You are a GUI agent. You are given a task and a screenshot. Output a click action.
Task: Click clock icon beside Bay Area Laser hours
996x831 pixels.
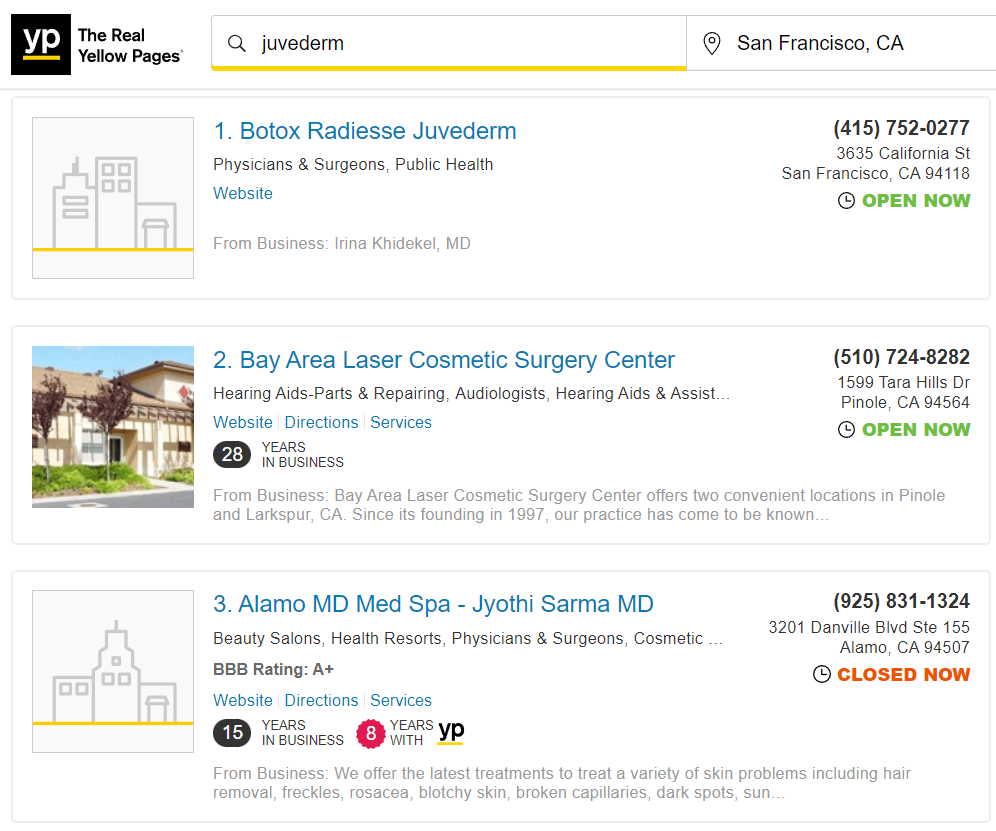pyautogui.click(x=846, y=430)
